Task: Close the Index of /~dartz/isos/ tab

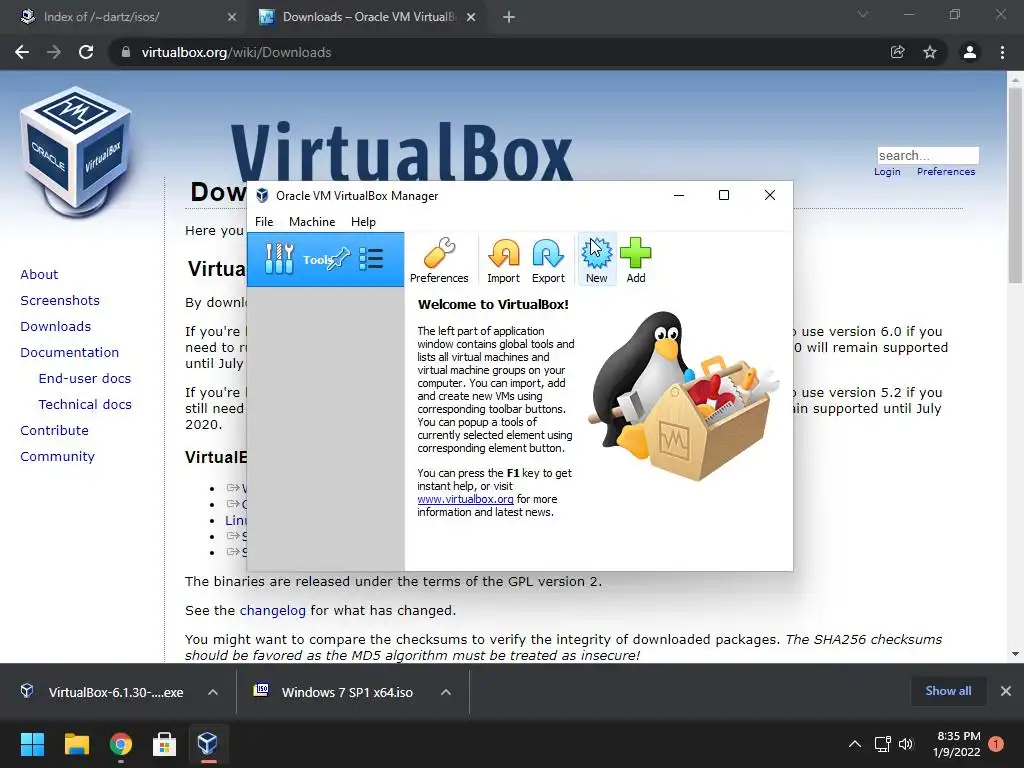Action: pyautogui.click(x=232, y=17)
